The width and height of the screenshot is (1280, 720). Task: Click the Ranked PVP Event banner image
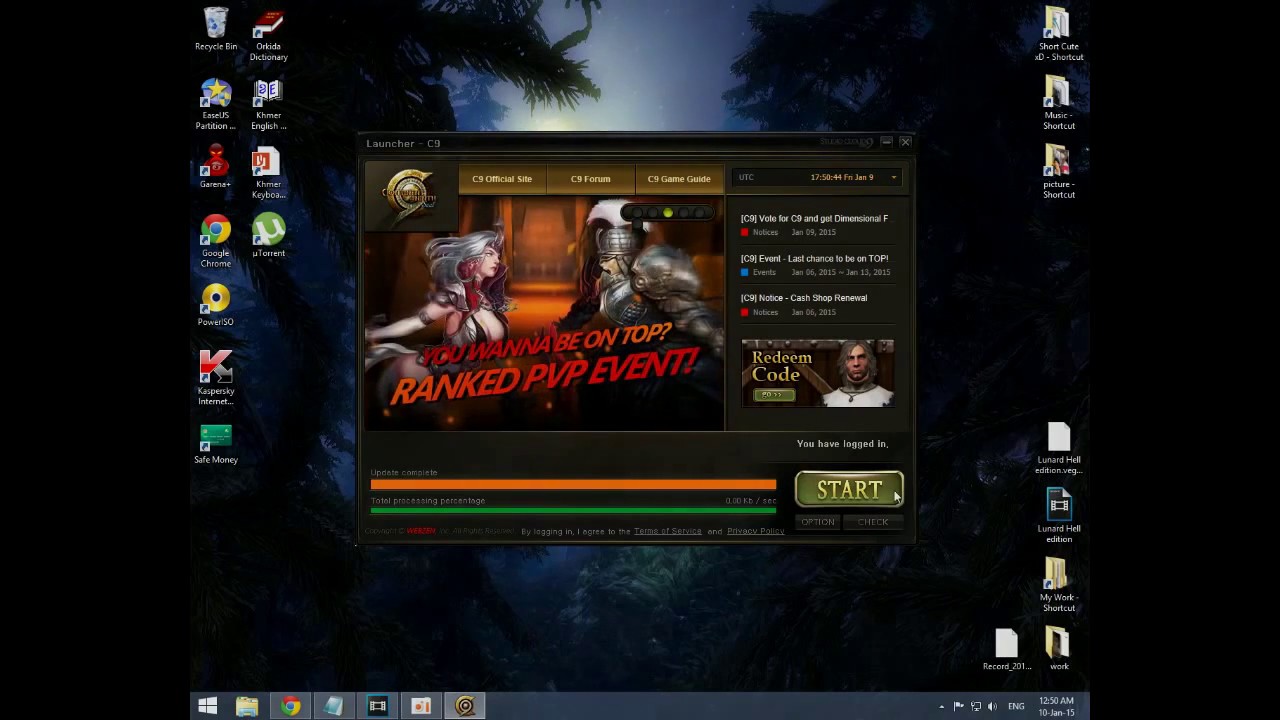coord(544,312)
